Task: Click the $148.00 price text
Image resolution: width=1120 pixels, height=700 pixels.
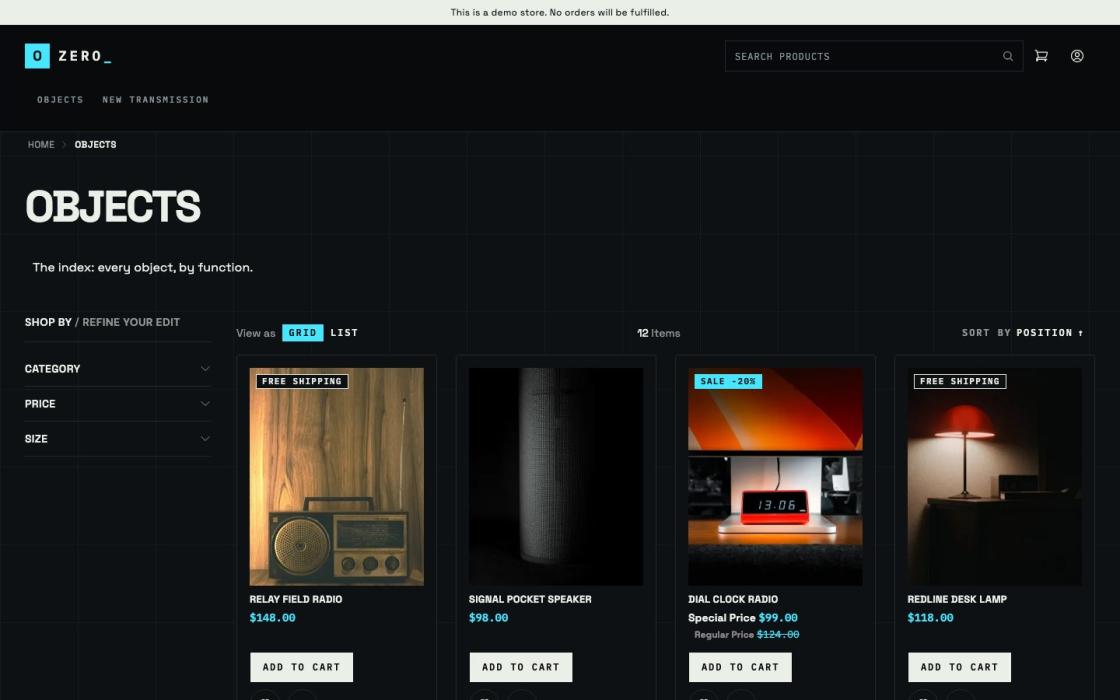Action: 272,618
